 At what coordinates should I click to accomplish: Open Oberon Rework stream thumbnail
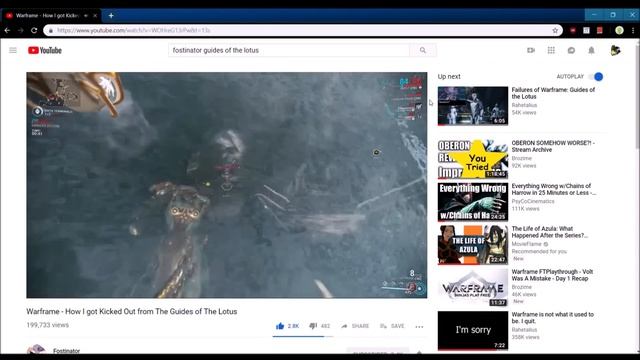point(473,159)
